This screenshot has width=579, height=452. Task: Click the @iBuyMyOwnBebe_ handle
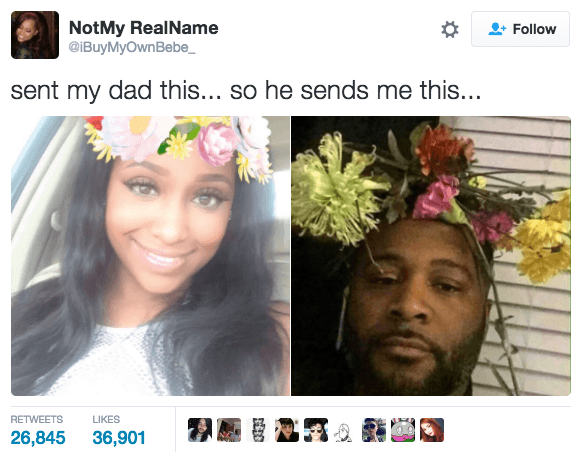tap(132, 48)
